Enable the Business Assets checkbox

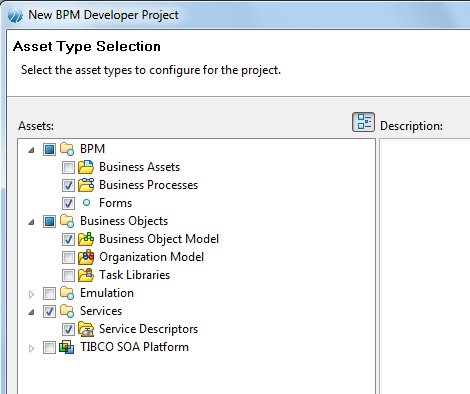(68, 167)
